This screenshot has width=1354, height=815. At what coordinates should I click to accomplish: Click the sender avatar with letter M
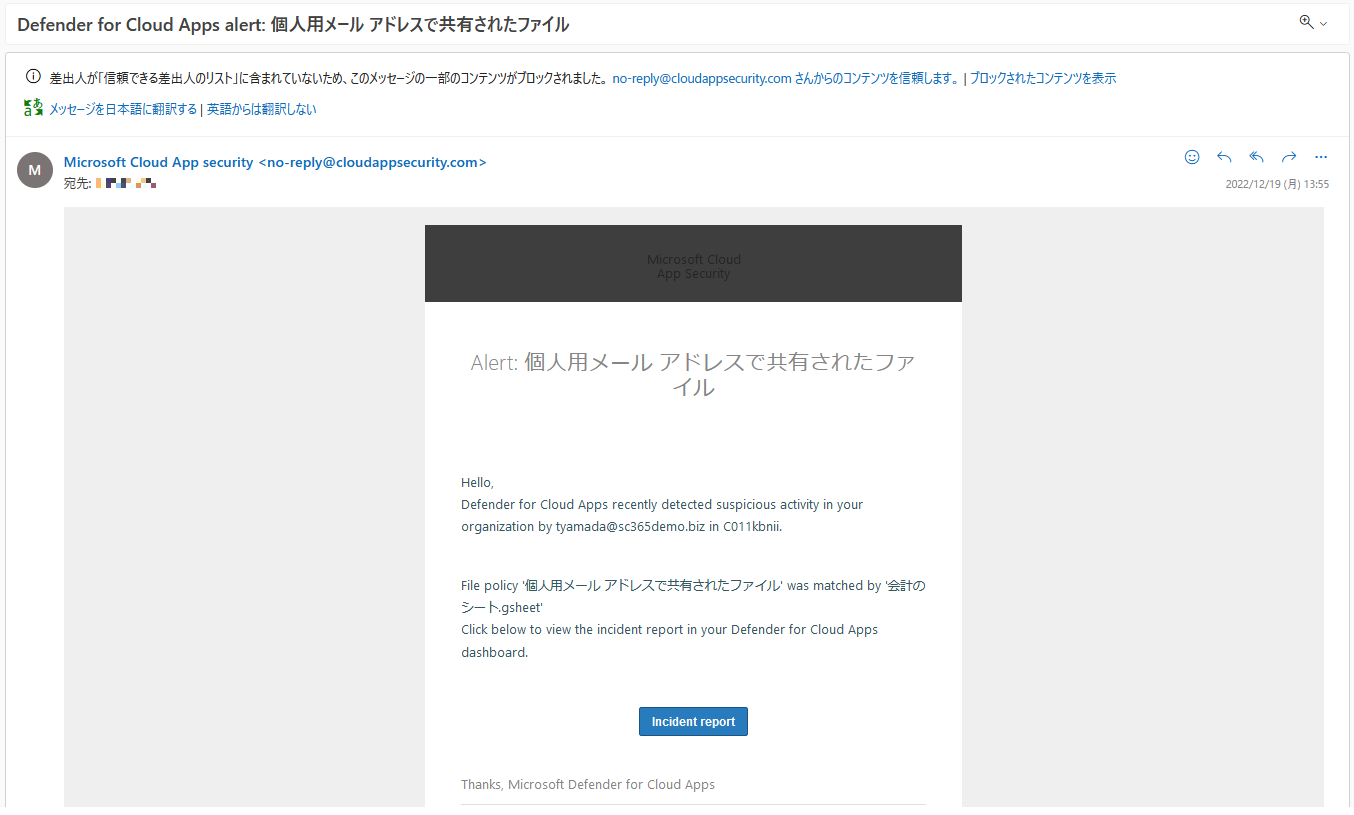(35, 170)
